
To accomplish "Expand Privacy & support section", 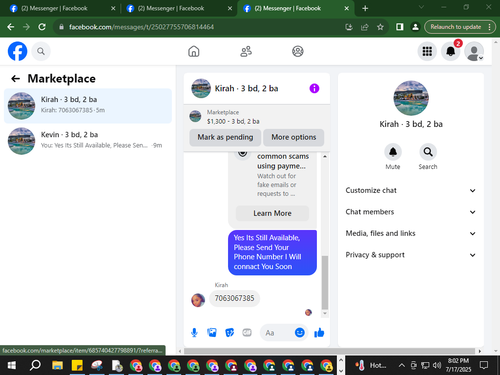I will [411, 255].
